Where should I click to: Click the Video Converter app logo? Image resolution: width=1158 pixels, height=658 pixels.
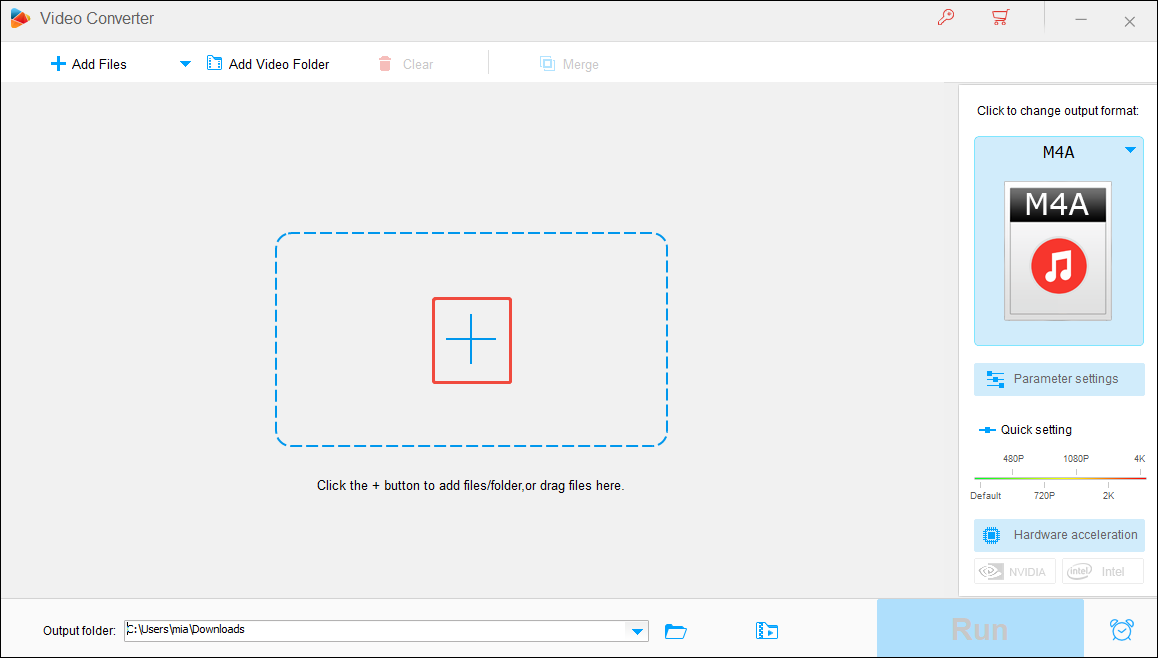tap(19, 17)
